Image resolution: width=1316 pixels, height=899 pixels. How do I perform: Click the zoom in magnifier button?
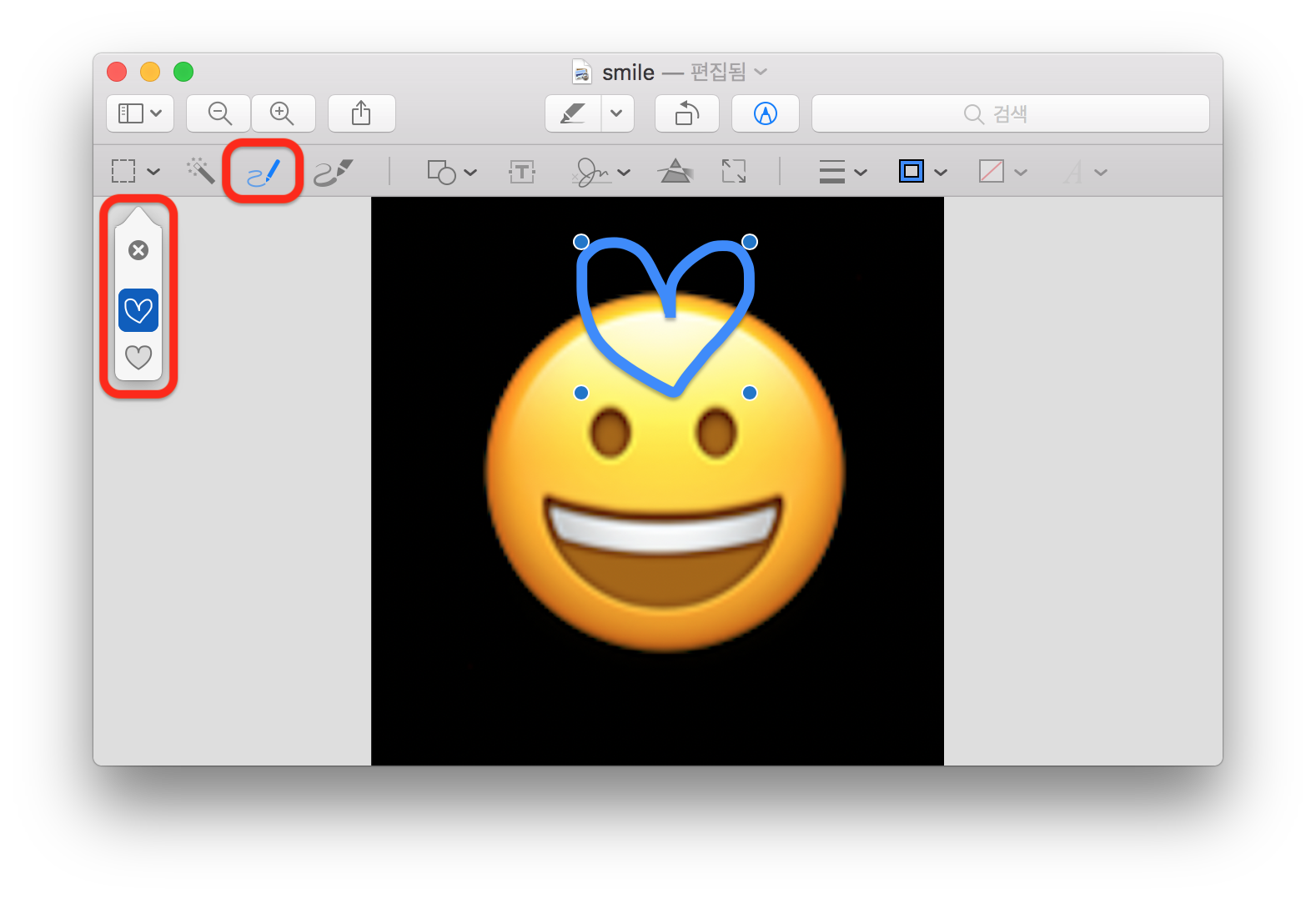coord(283,113)
